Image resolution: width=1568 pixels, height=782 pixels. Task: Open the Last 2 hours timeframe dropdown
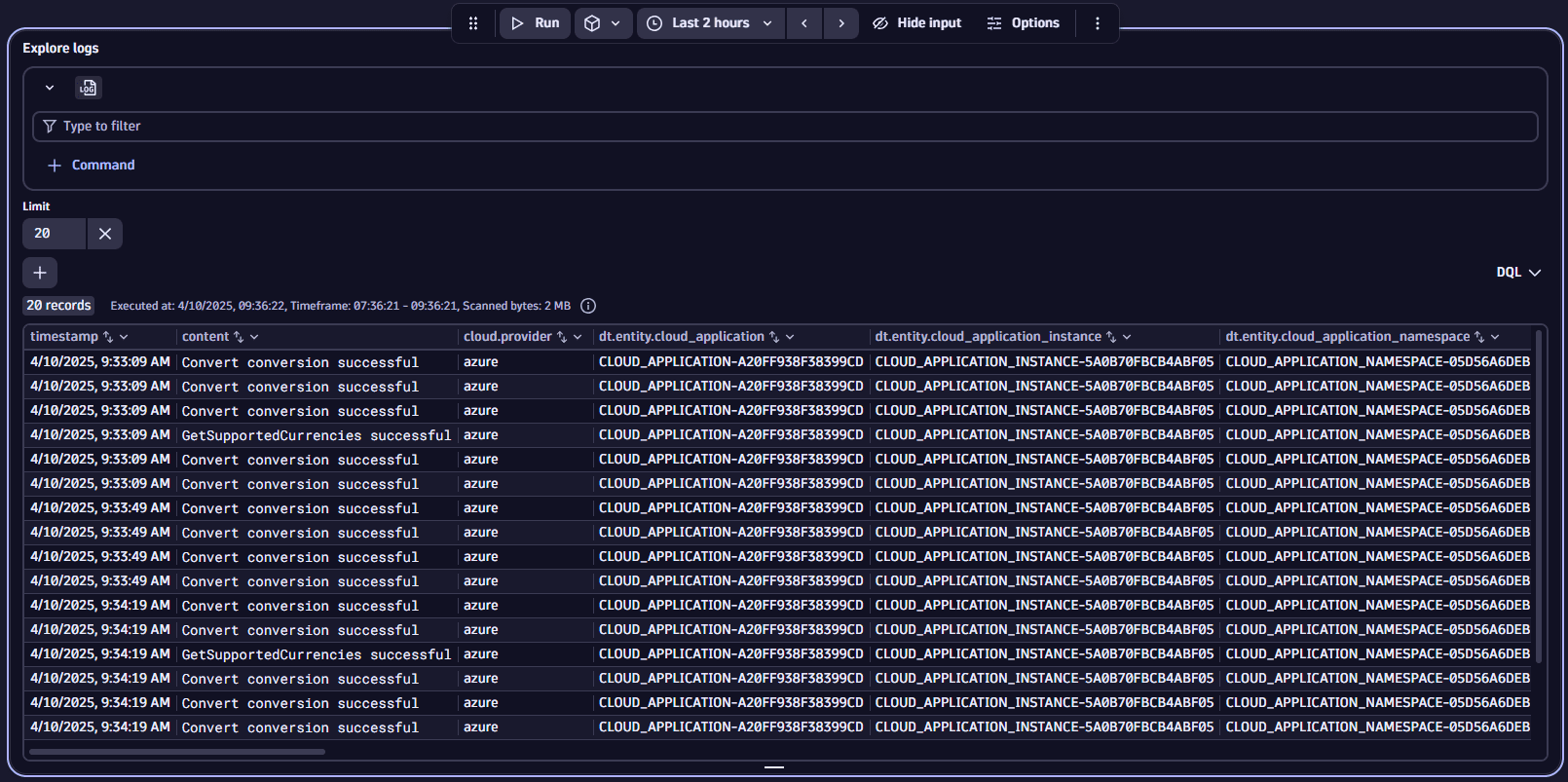pos(711,23)
